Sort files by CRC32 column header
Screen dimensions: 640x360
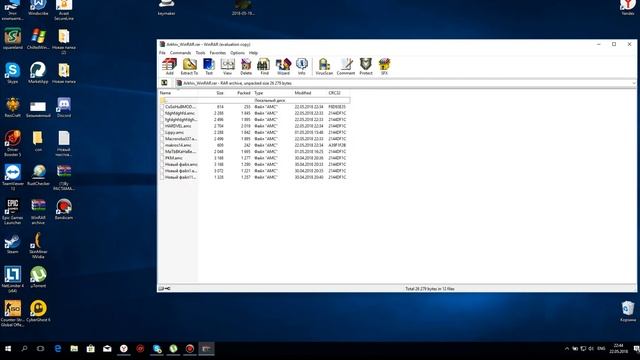pyautogui.click(x=338, y=93)
